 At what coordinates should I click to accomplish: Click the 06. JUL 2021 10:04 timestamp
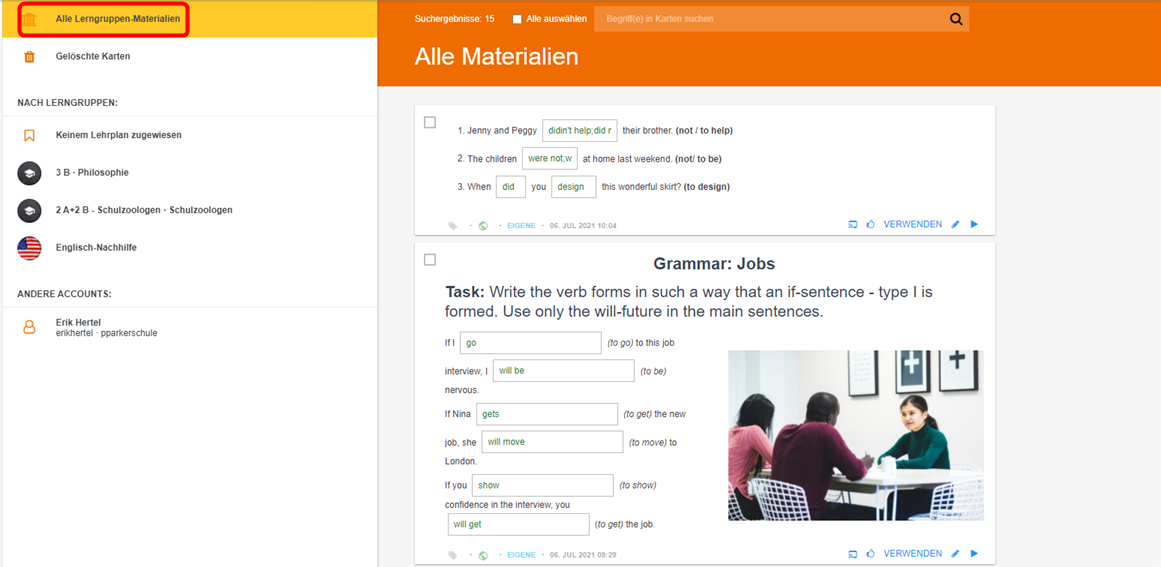click(583, 226)
